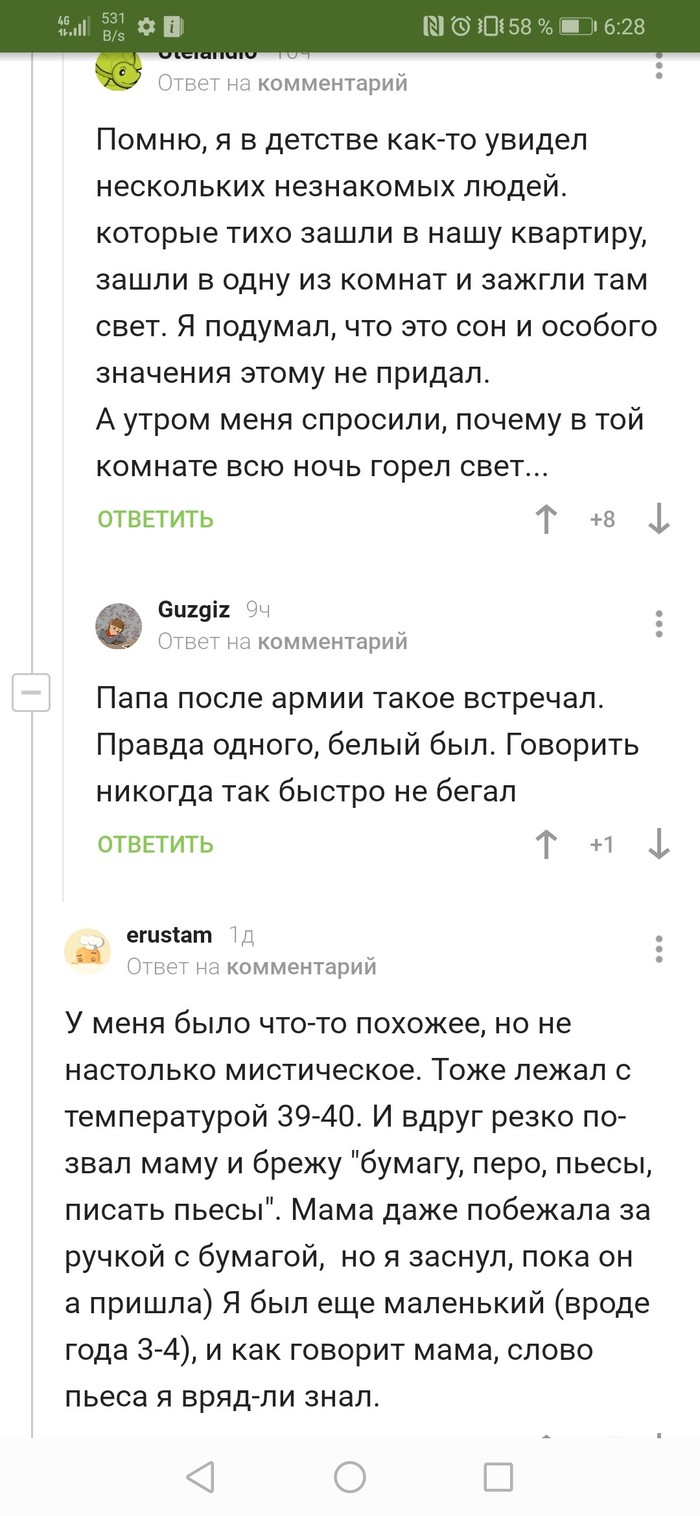Open Guzgiz's username profile link

[x=194, y=610]
